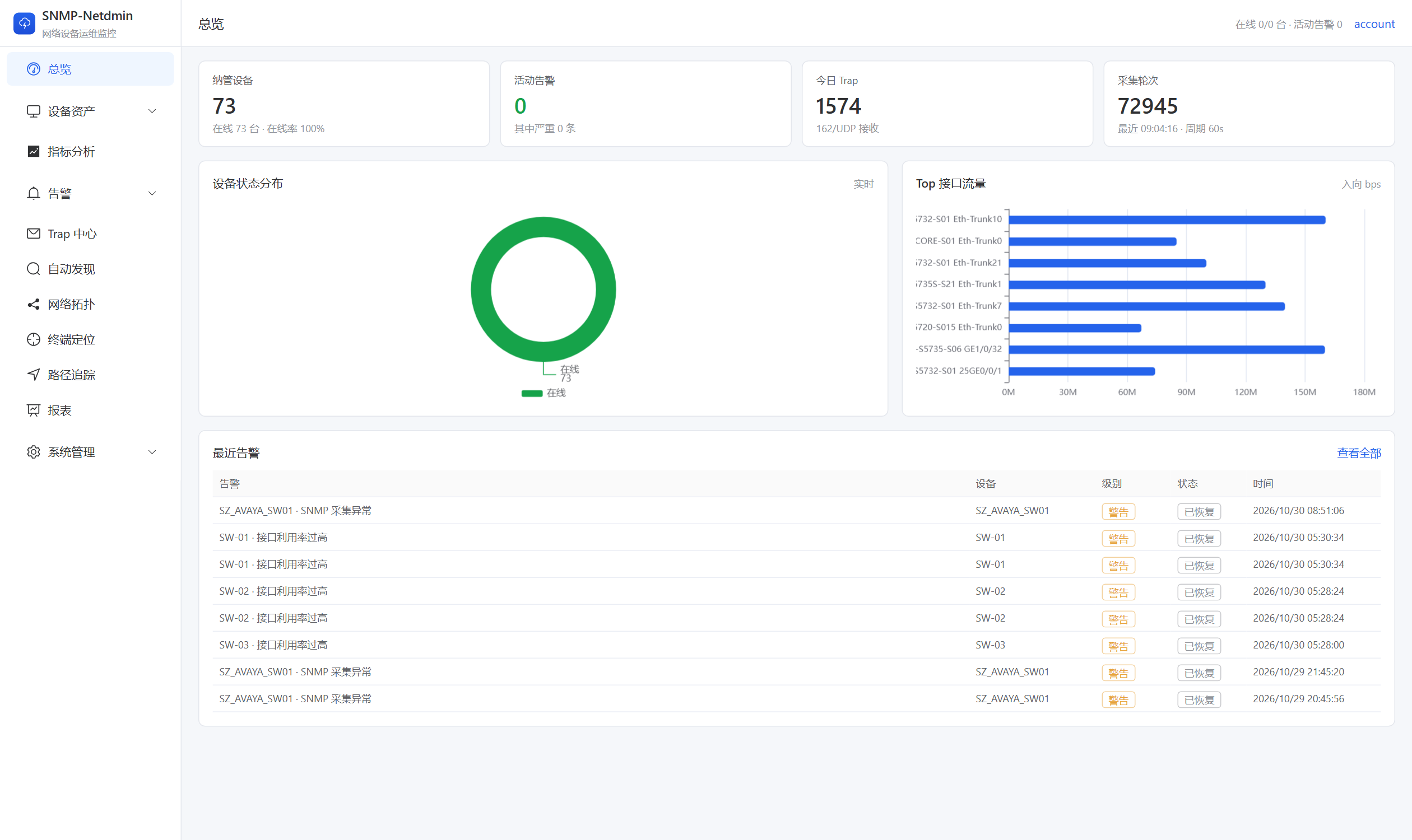The width and height of the screenshot is (1412, 840).
Task: Click the device cell SW-03
Action: coord(990,645)
